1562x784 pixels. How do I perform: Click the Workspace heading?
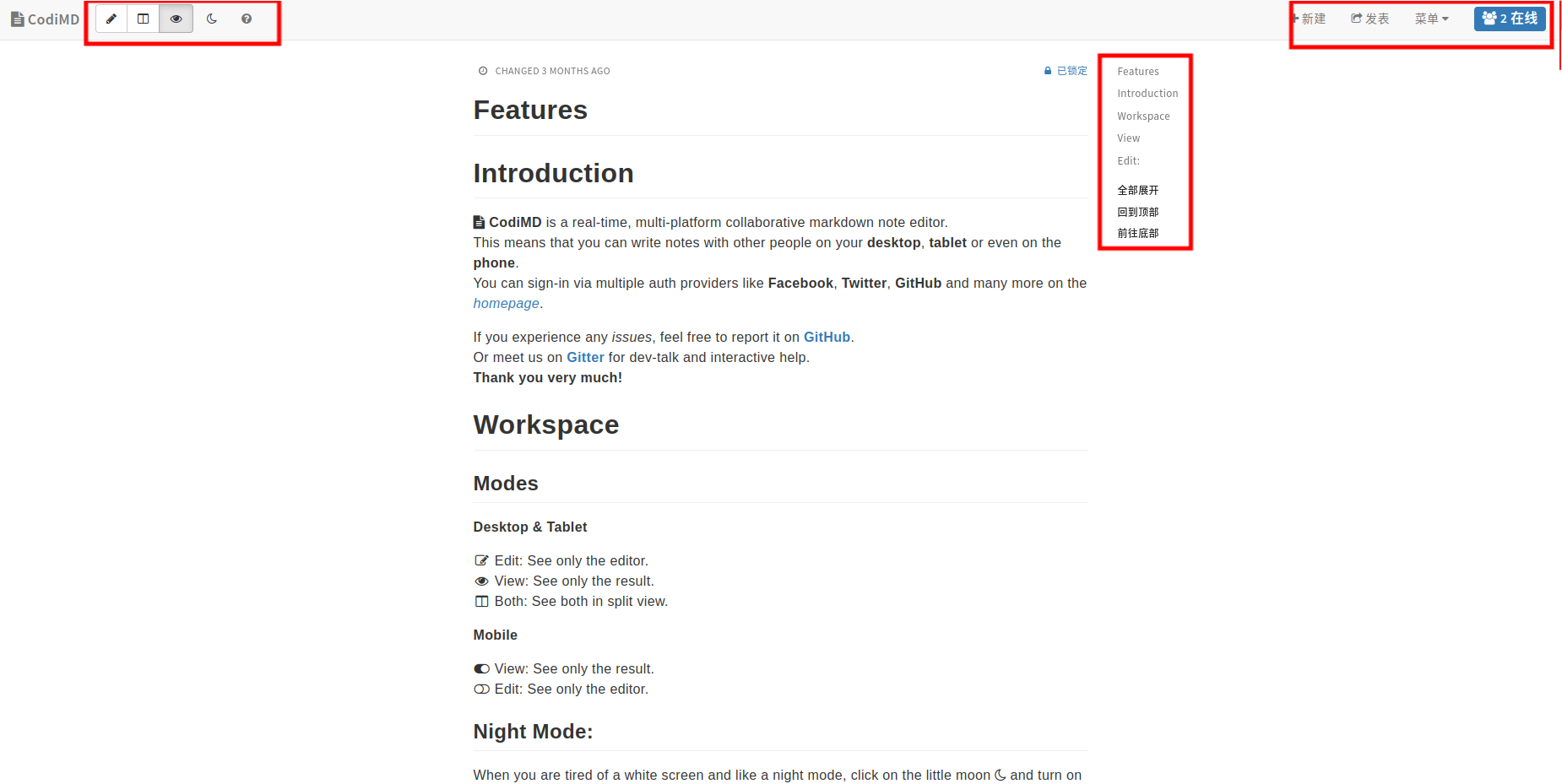(x=545, y=425)
